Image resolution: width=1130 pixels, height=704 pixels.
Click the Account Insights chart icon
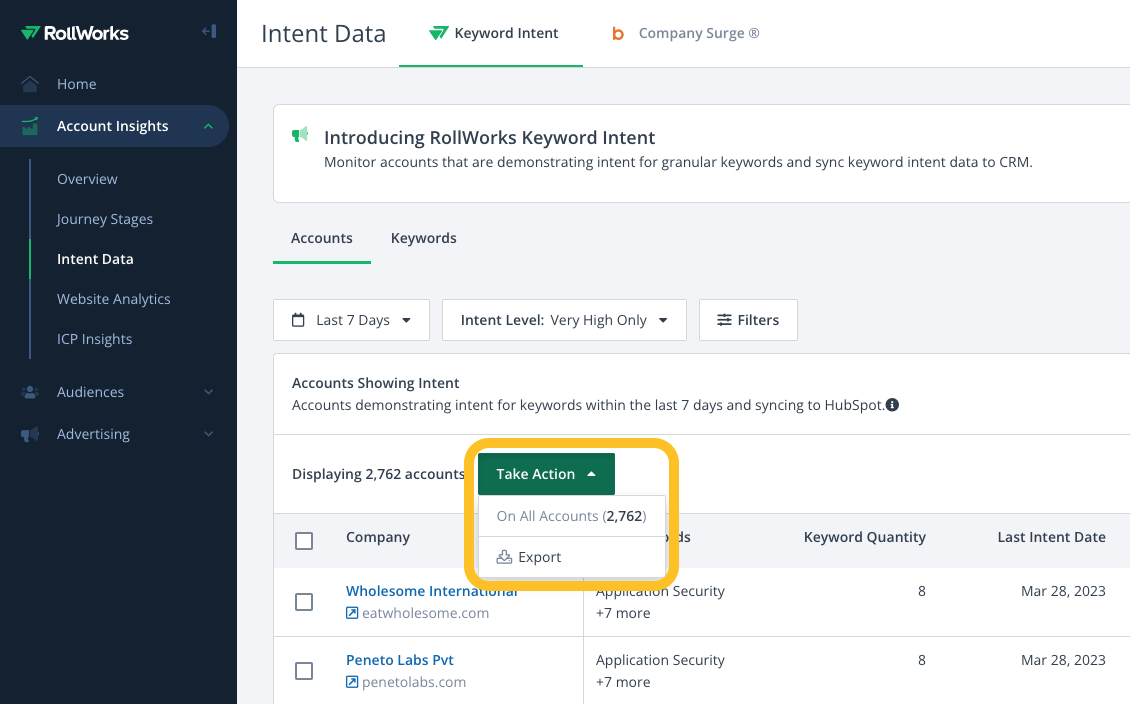[30, 126]
